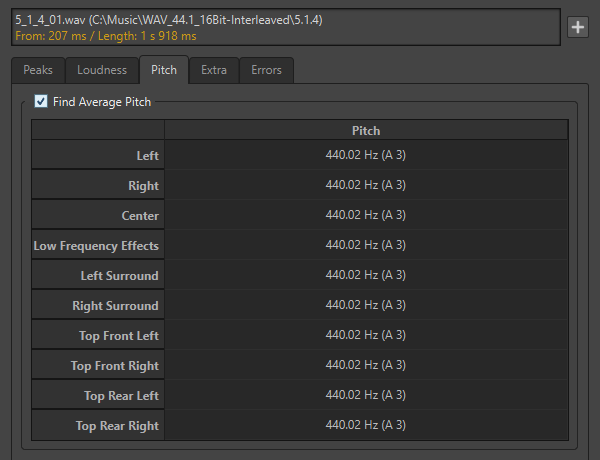
Task: Show the Errors tab
Action: tap(266, 70)
